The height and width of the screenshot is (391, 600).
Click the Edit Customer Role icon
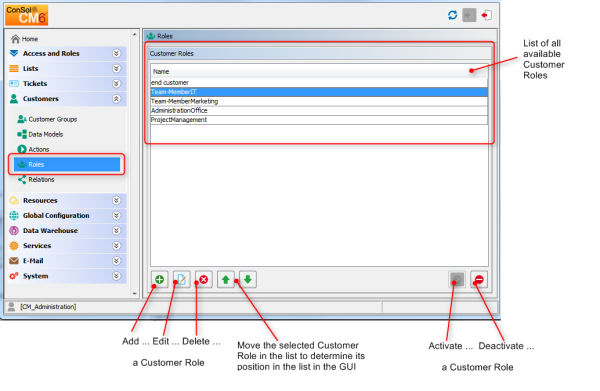click(182, 280)
